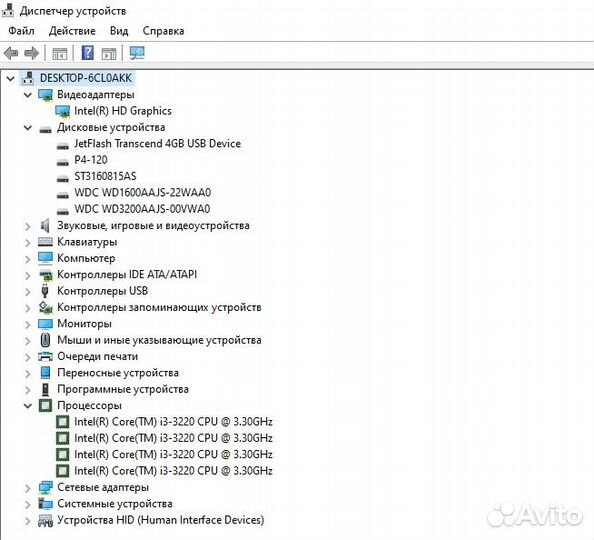Select the Контроллеры IDE ATA/ATAPI label
Image resolution: width=594 pixels, height=540 pixels.
click(x=127, y=274)
